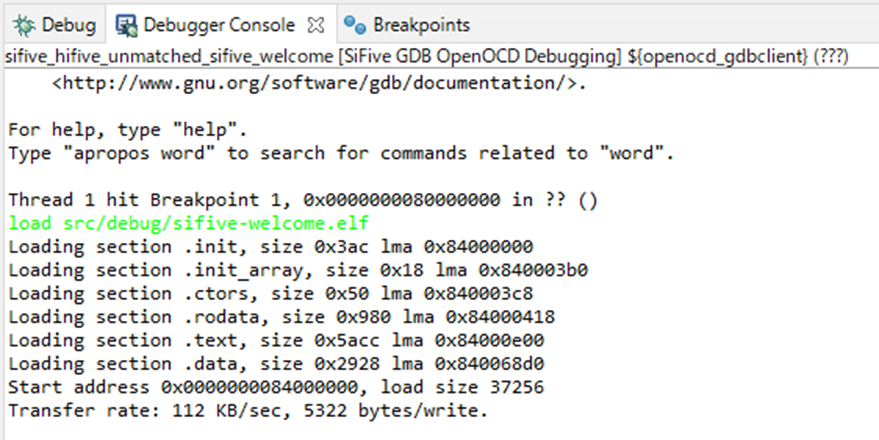This screenshot has height=440, width=879.
Task: Click the 'For help, type "help"' line
Action: pyautogui.click(x=128, y=130)
